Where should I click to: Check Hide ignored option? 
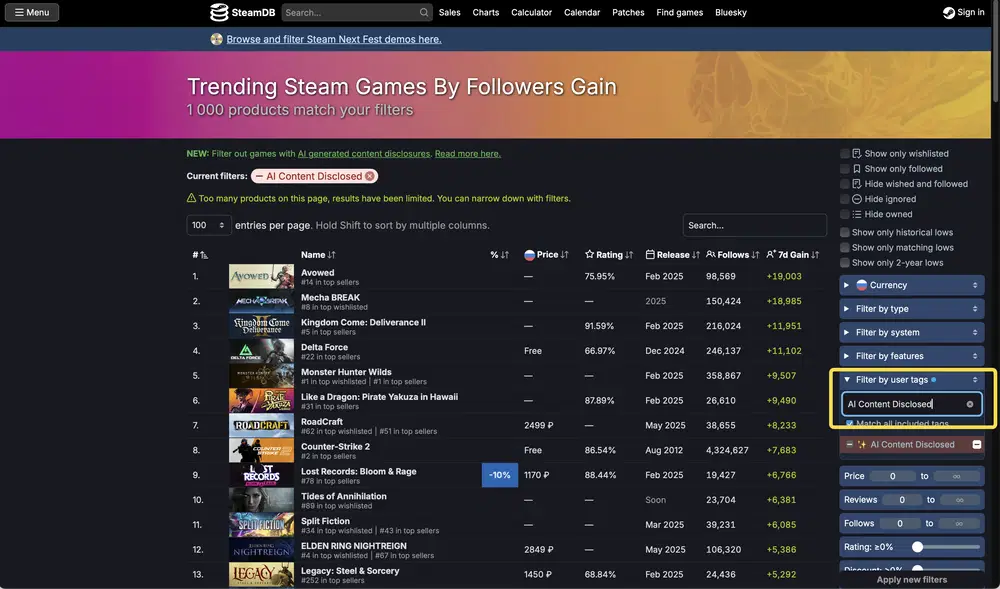coord(845,200)
